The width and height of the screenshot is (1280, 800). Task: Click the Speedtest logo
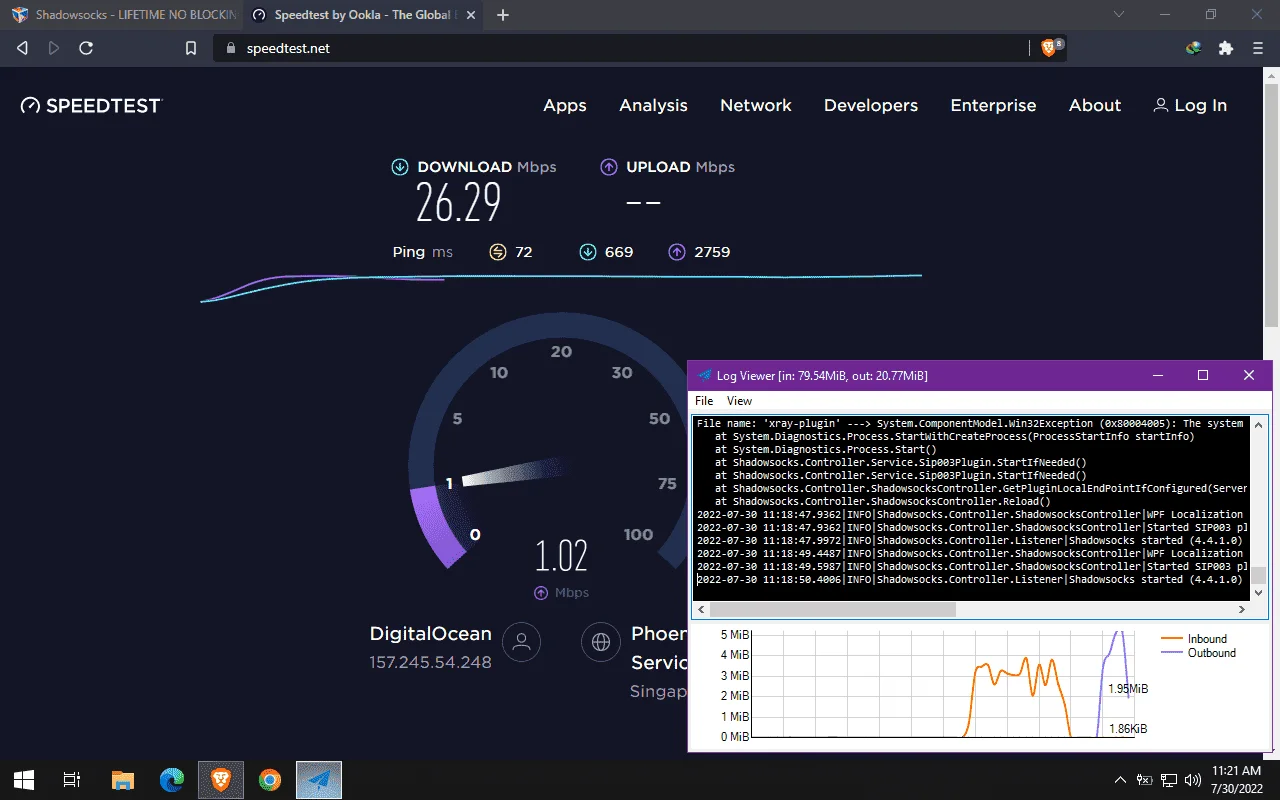click(x=91, y=105)
